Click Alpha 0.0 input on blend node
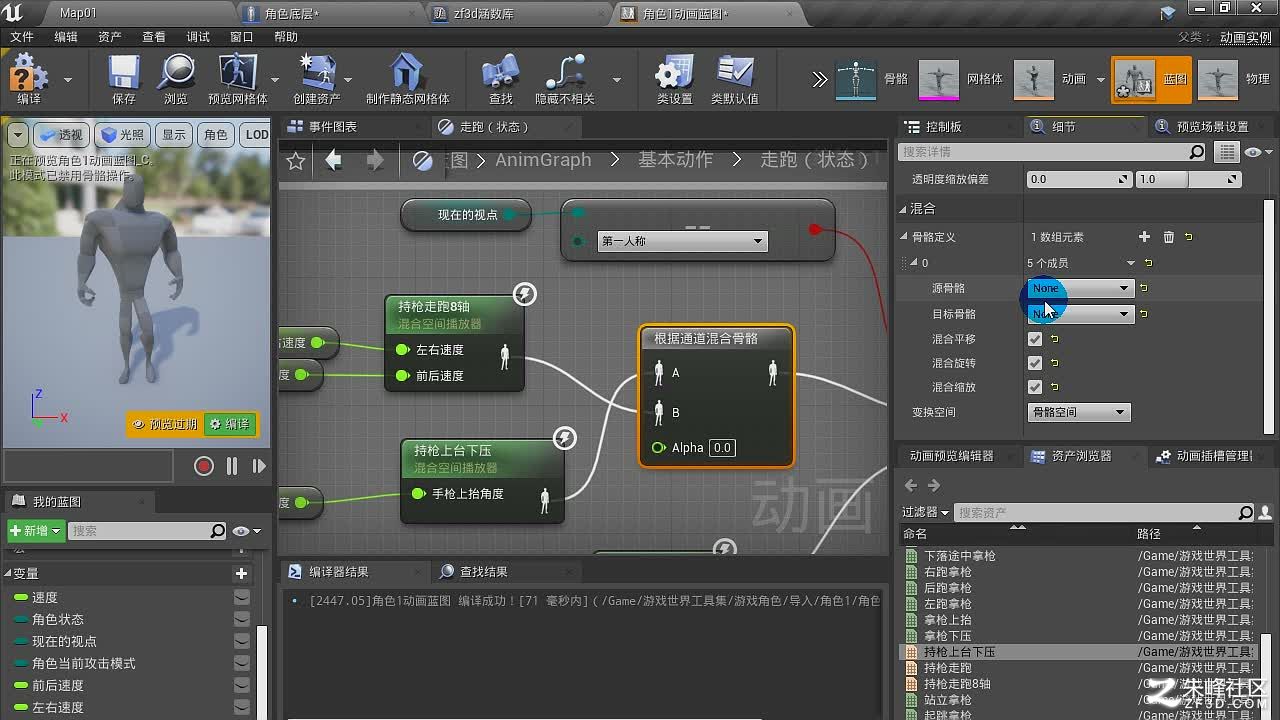The image size is (1280, 720). [x=722, y=448]
